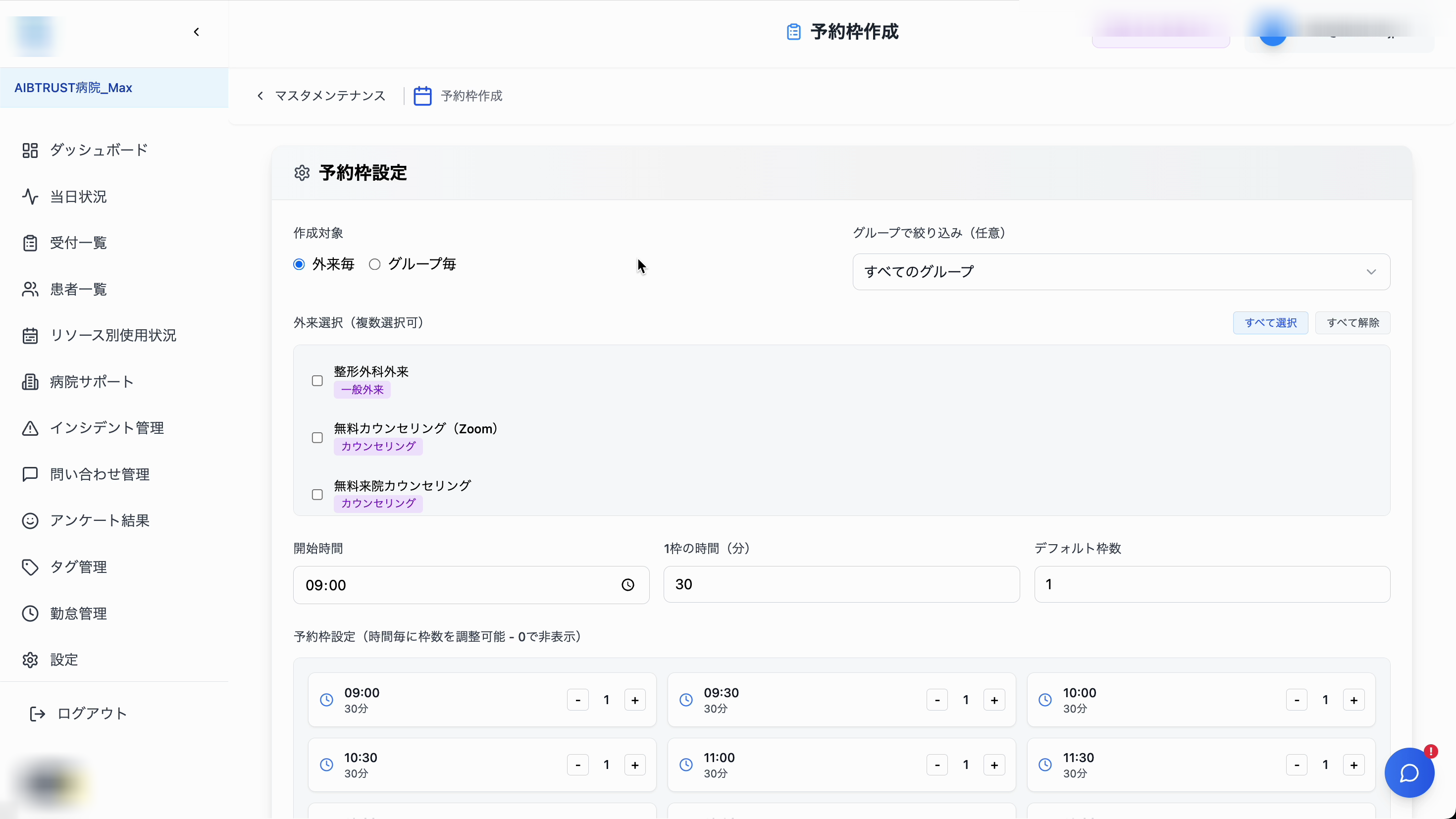
Task: Open インシデント管理 from the sidebar
Action: click(x=107, y=428)
